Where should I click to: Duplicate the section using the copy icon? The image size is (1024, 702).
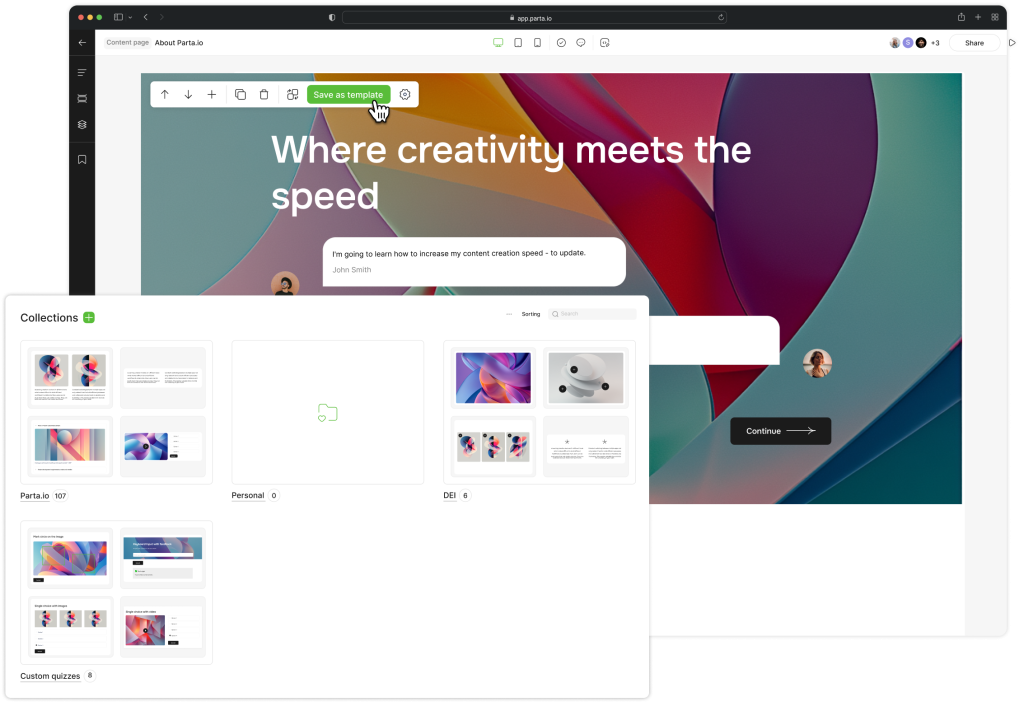coord(240,95)
